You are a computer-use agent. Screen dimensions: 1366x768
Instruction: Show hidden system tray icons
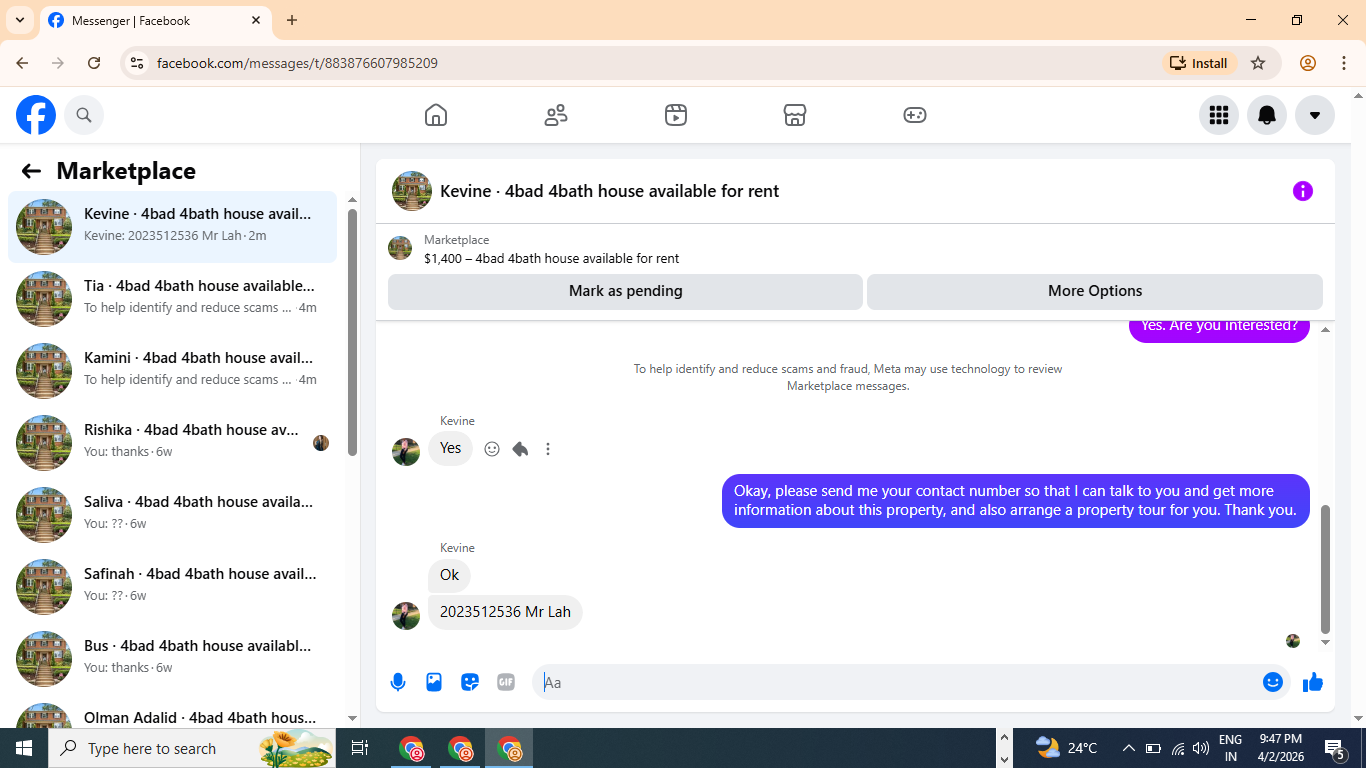click(1129, 748)
